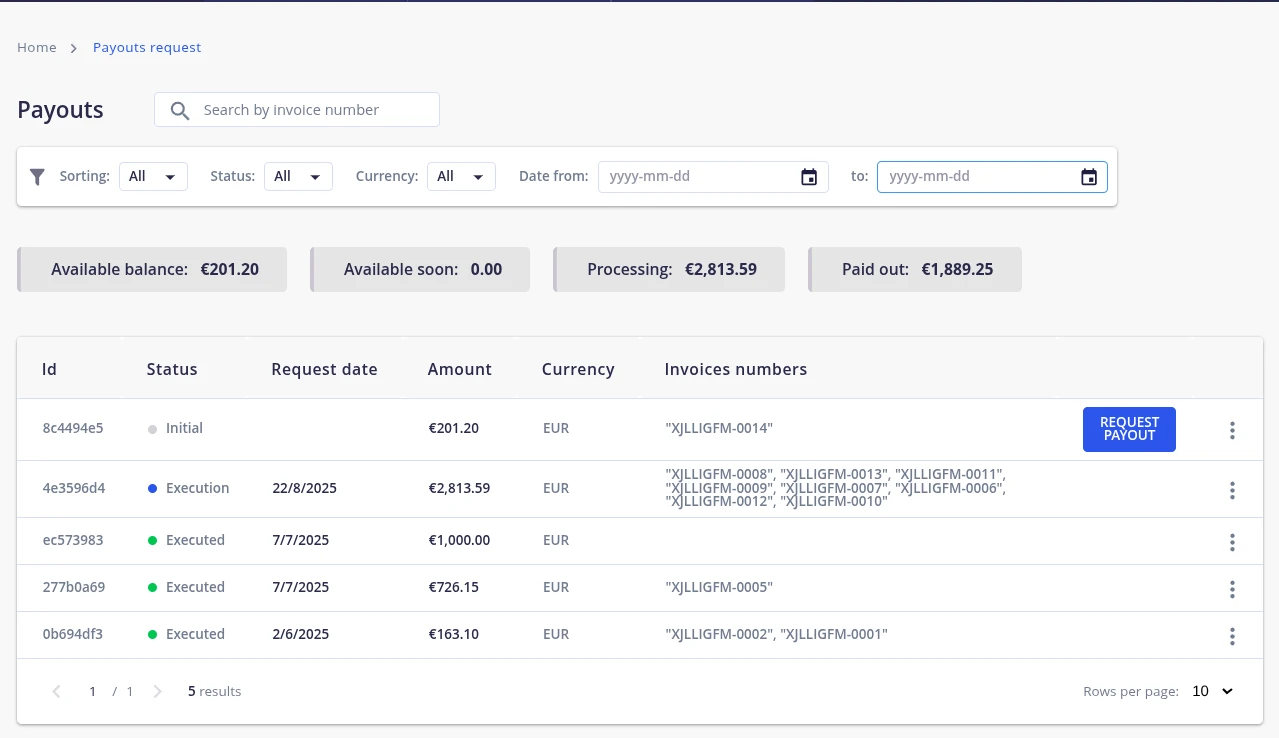Click invoice number "XJLLIGFM-0014"

point(719,428)
